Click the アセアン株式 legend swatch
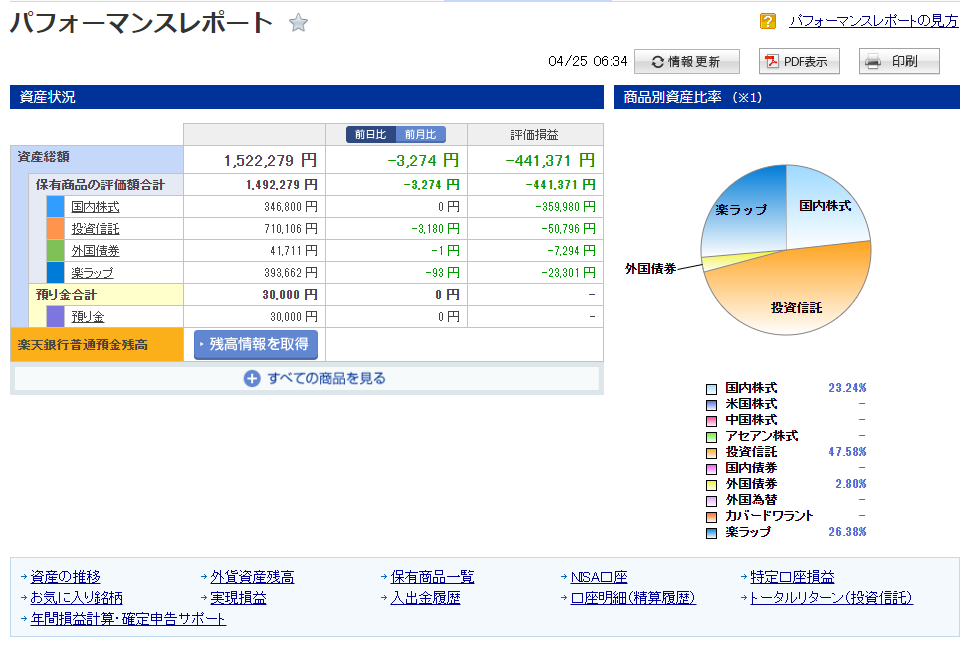This screenshot has width=969, height=647. [x=711, y=437]
